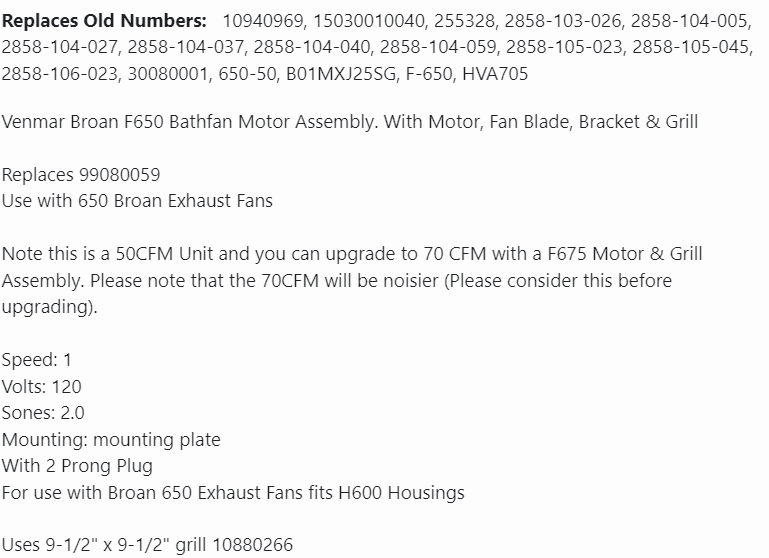Click part number HVA705
The height and width of the screenshot is (558, 769).
coord(496,74)
